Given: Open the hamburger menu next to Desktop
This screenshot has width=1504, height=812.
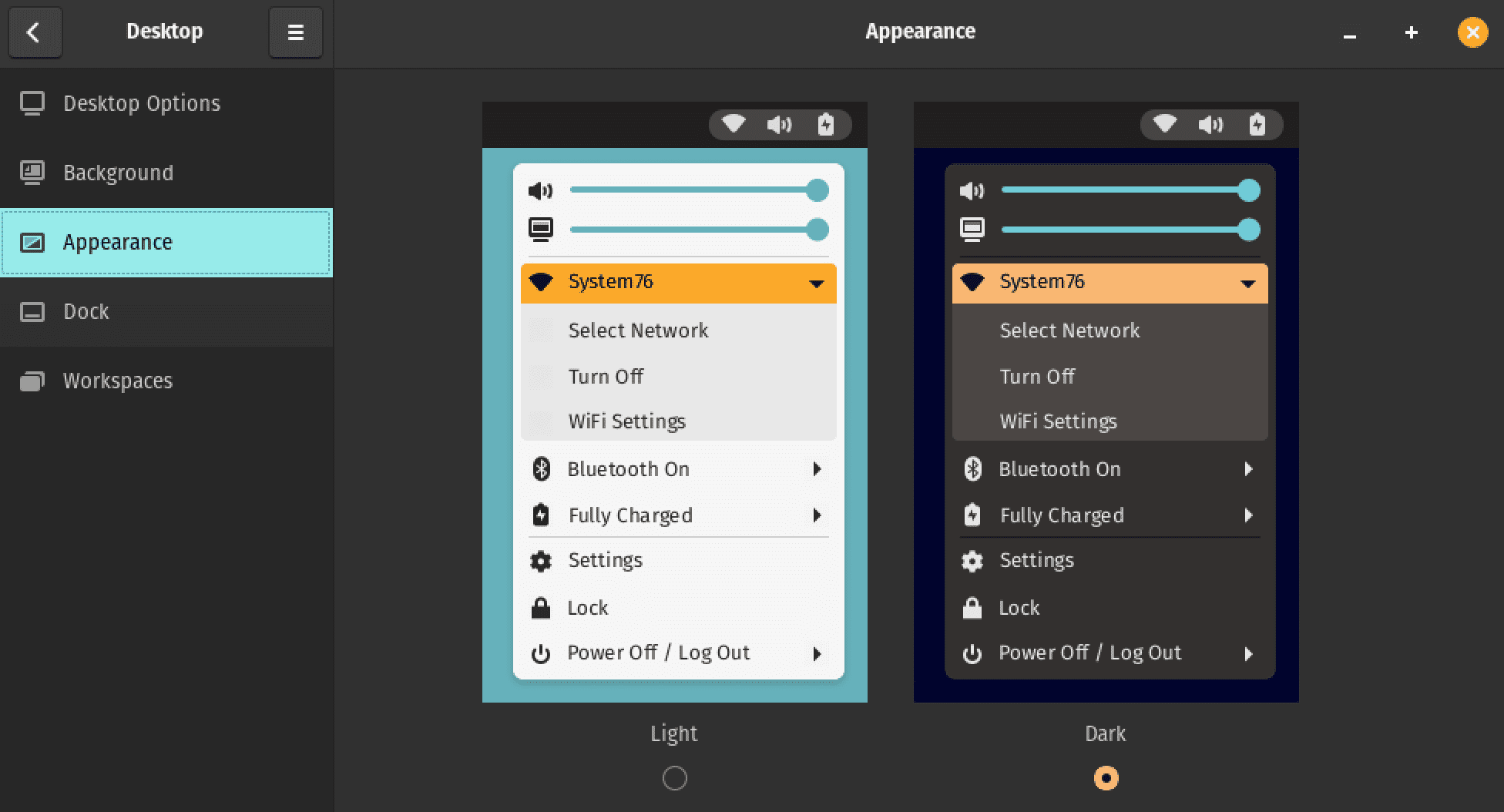Looking at the screenshot, I should 295,32.
